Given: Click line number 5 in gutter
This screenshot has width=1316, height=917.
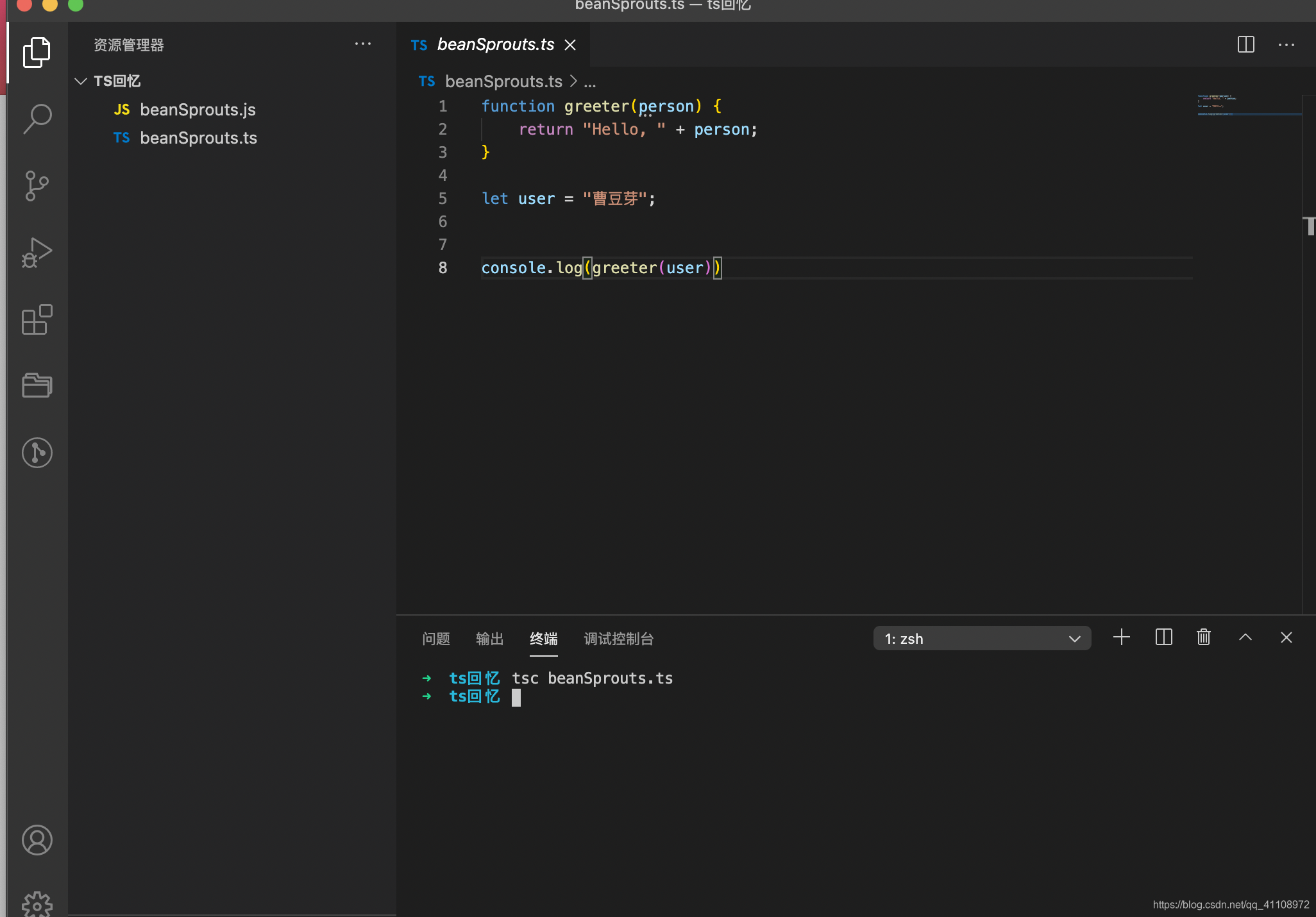Looking at the screenshot, I should 443,199.
